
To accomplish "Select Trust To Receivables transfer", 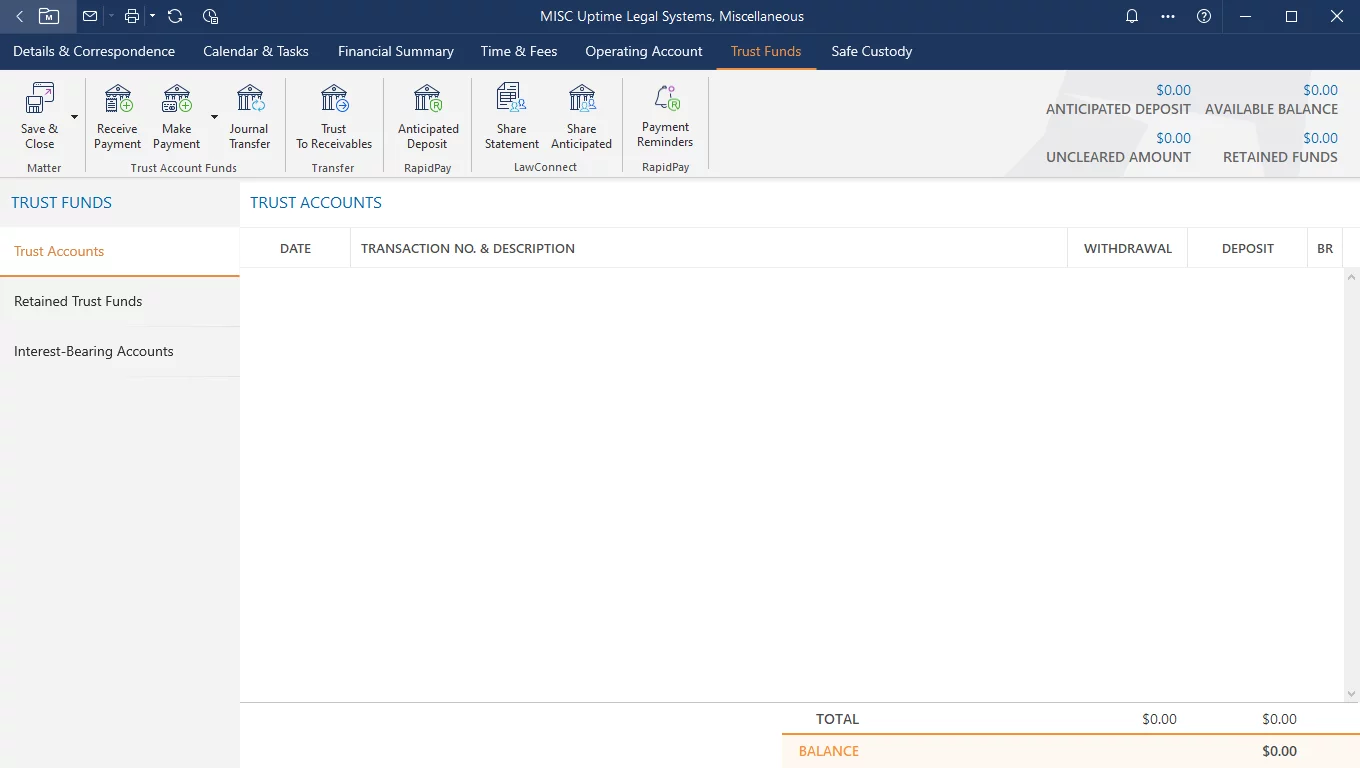I will click(x=334, y=100).
